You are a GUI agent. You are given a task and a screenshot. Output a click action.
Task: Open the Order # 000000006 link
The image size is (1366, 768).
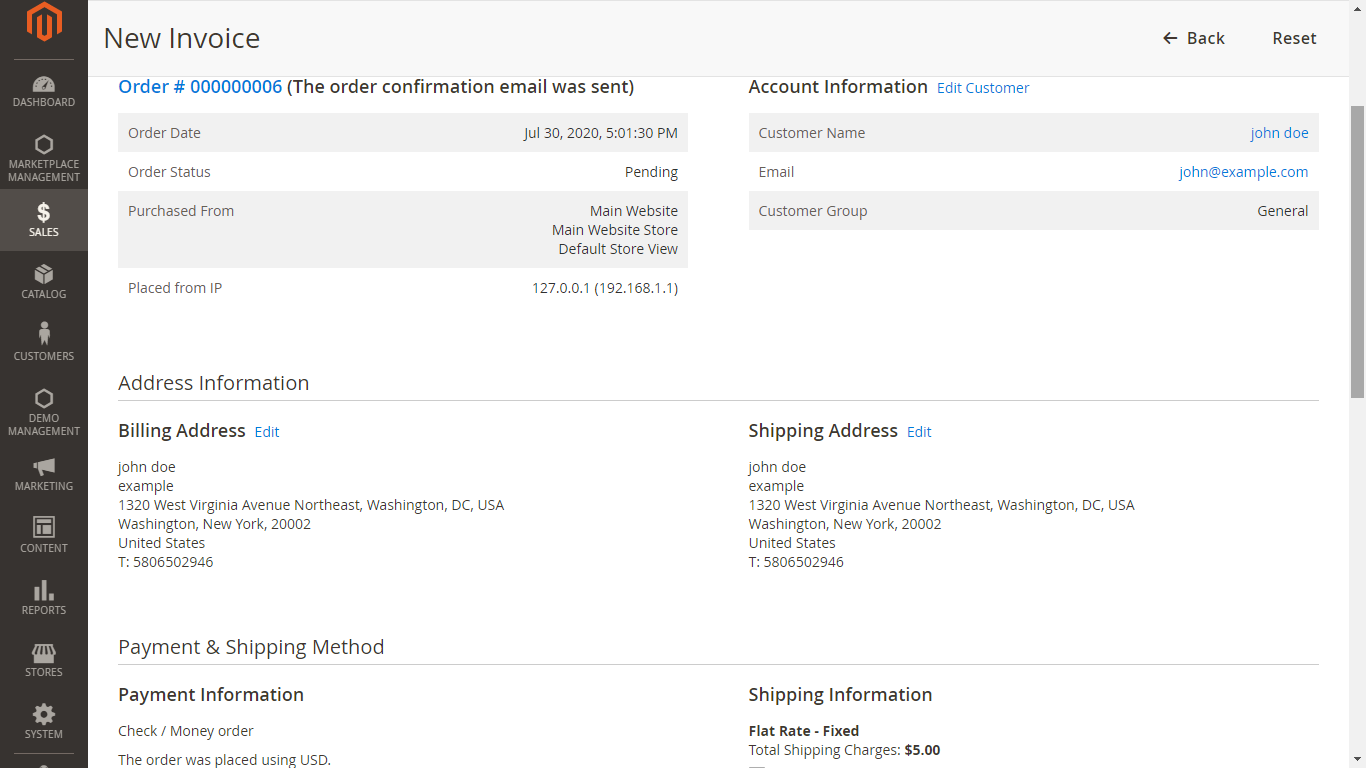200,87
